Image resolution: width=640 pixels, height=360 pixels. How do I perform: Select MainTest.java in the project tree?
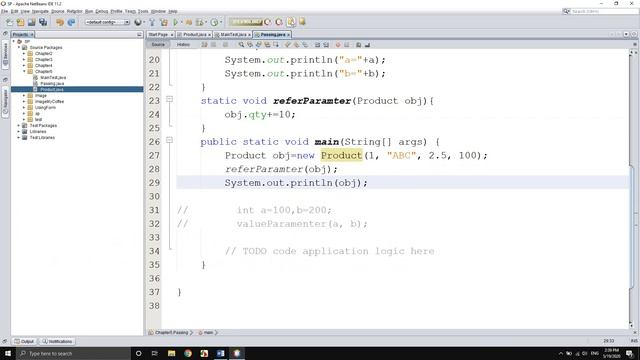point(53,78)
